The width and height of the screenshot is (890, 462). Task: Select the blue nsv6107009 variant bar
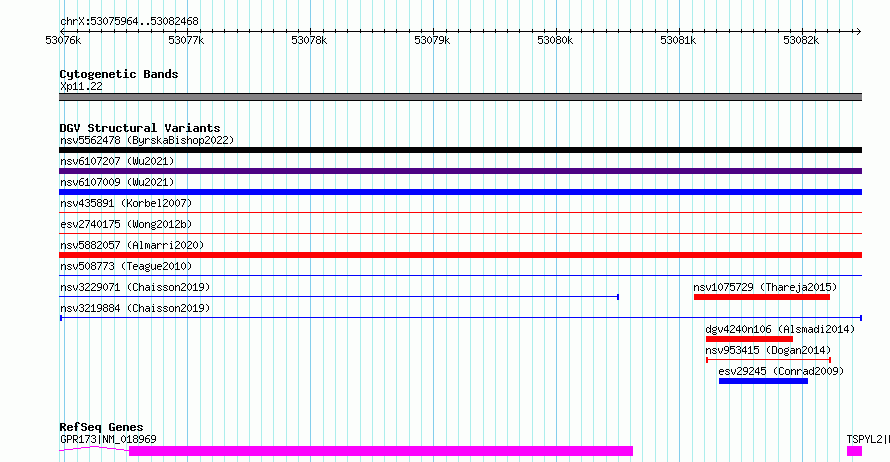(x=460, y=192)
